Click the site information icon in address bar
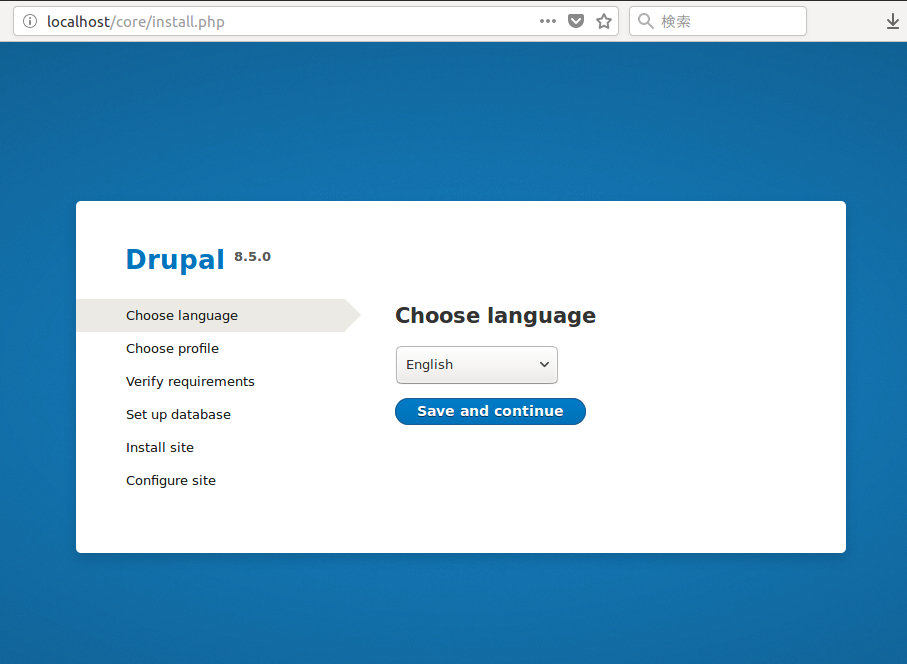The height and width of the screenshot is (664, 907). (30, 21)
